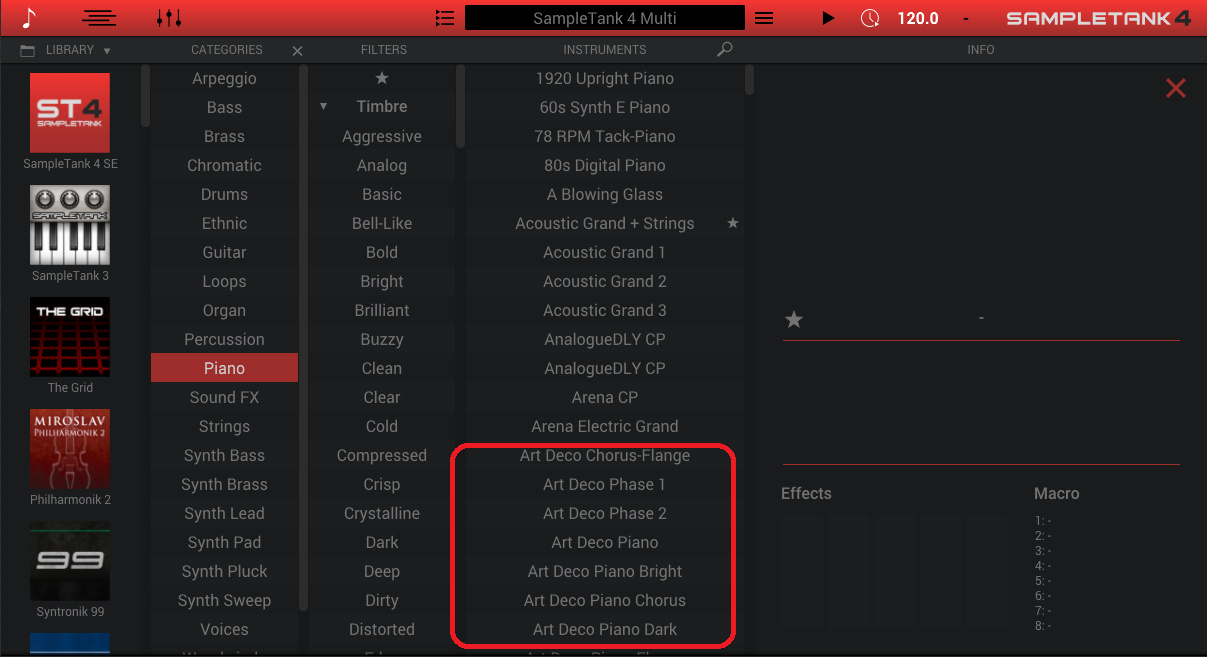This screenshot has height=657, width=1207.
Task: Enable the Crystalline timbre filter
Action: 382,513
